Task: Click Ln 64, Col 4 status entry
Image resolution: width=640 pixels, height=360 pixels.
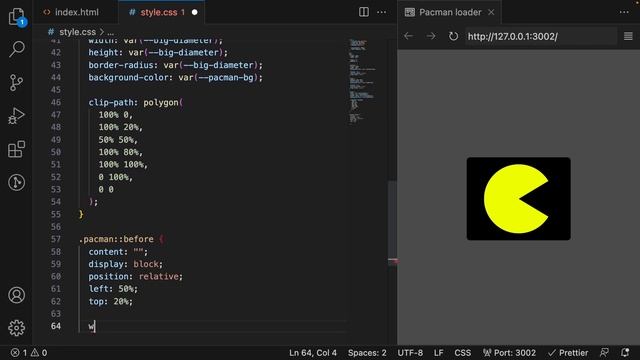Action: coord(313,353)
